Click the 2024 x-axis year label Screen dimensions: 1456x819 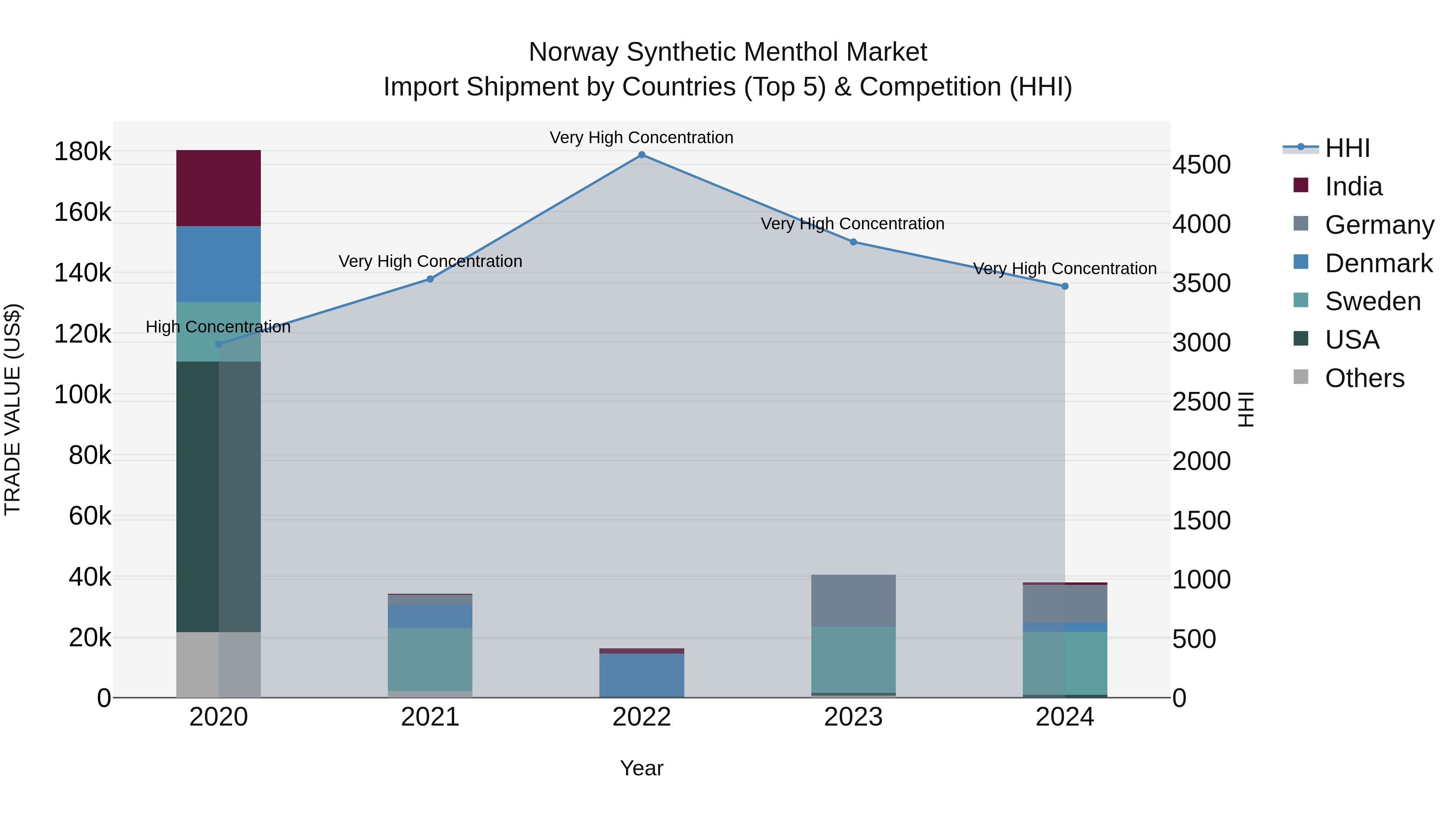1065,717
